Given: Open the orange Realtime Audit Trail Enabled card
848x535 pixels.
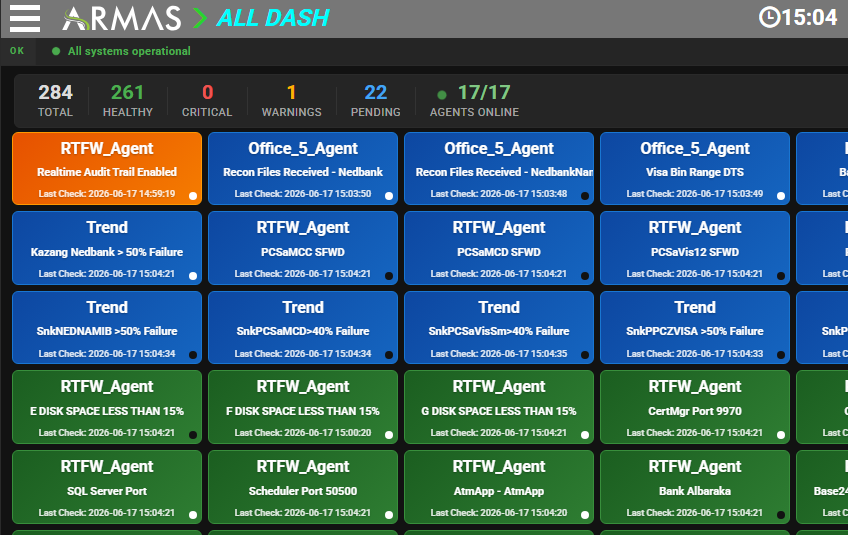Looking at the screenshot, I should coord(107,168).
